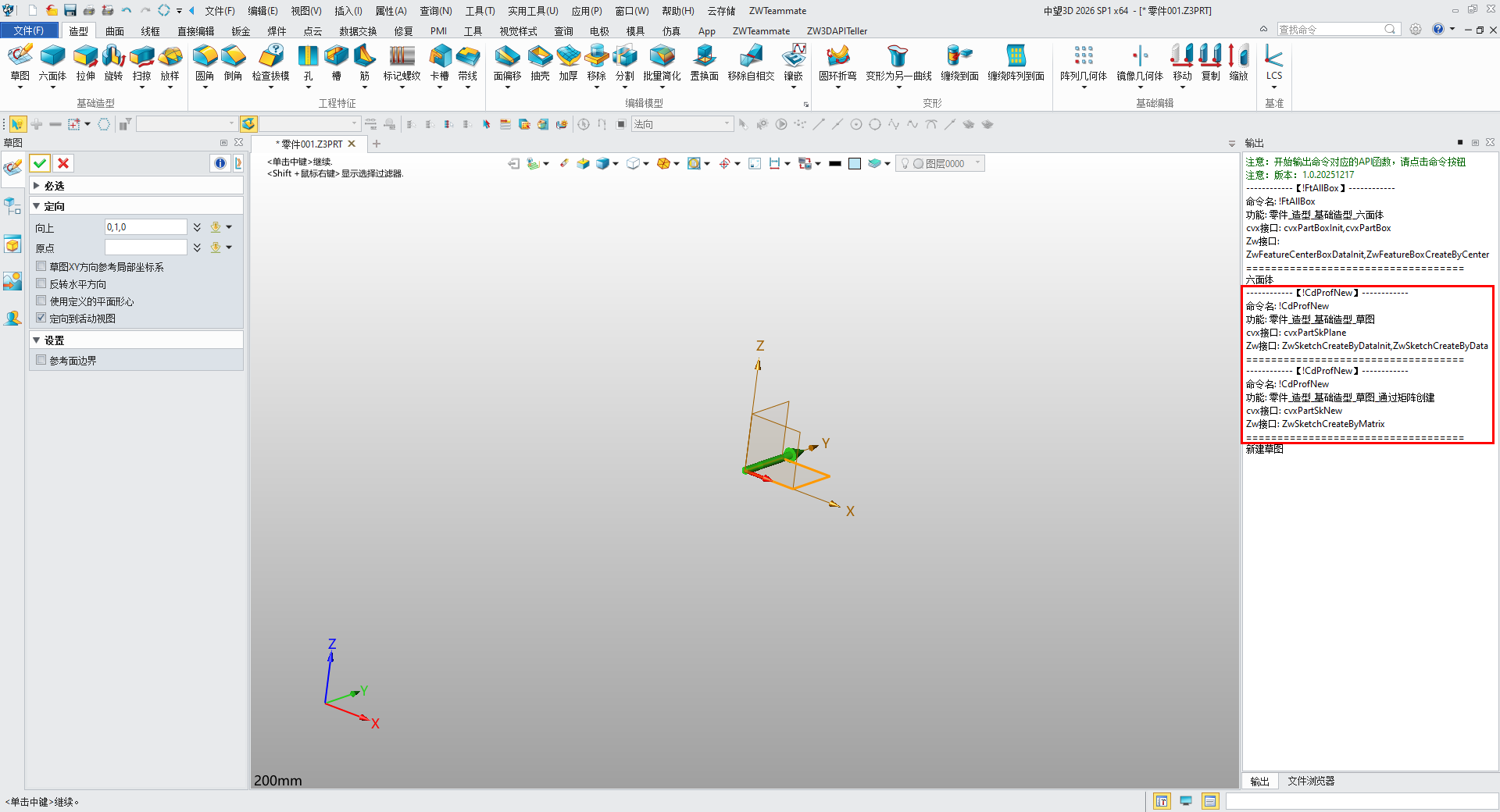Open the 视图(V) menu
1500x812 pixels.
[305, 11]
